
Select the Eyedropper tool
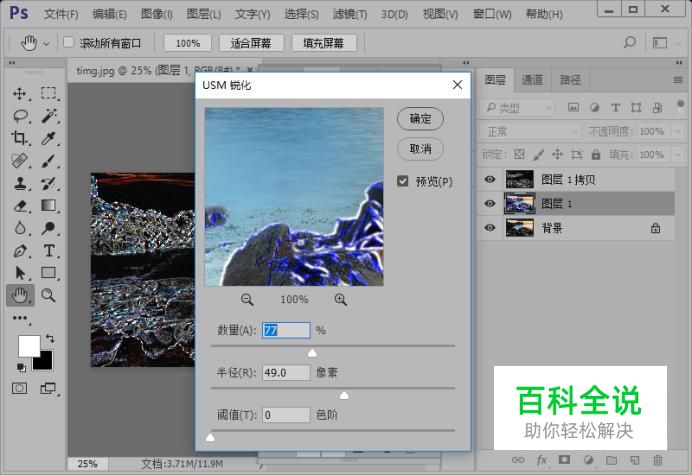pyautogui.click(x=49, y=138)
